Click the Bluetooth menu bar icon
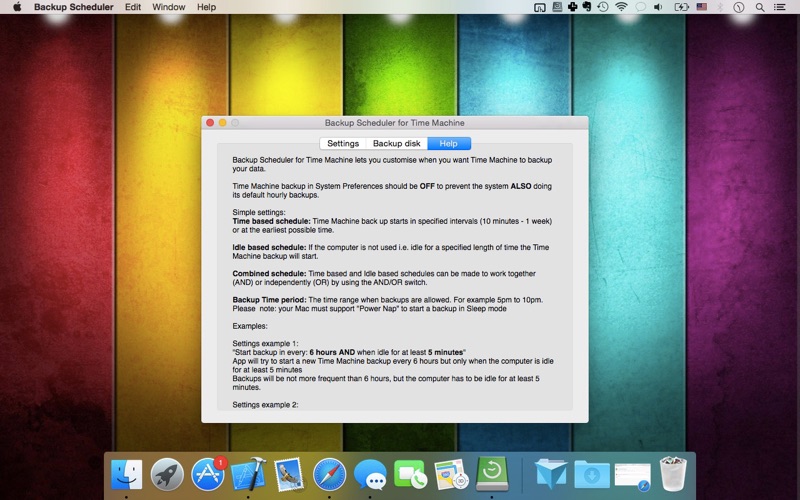The height and width of the screenshot is (500, 800). [x=720, y=7]
